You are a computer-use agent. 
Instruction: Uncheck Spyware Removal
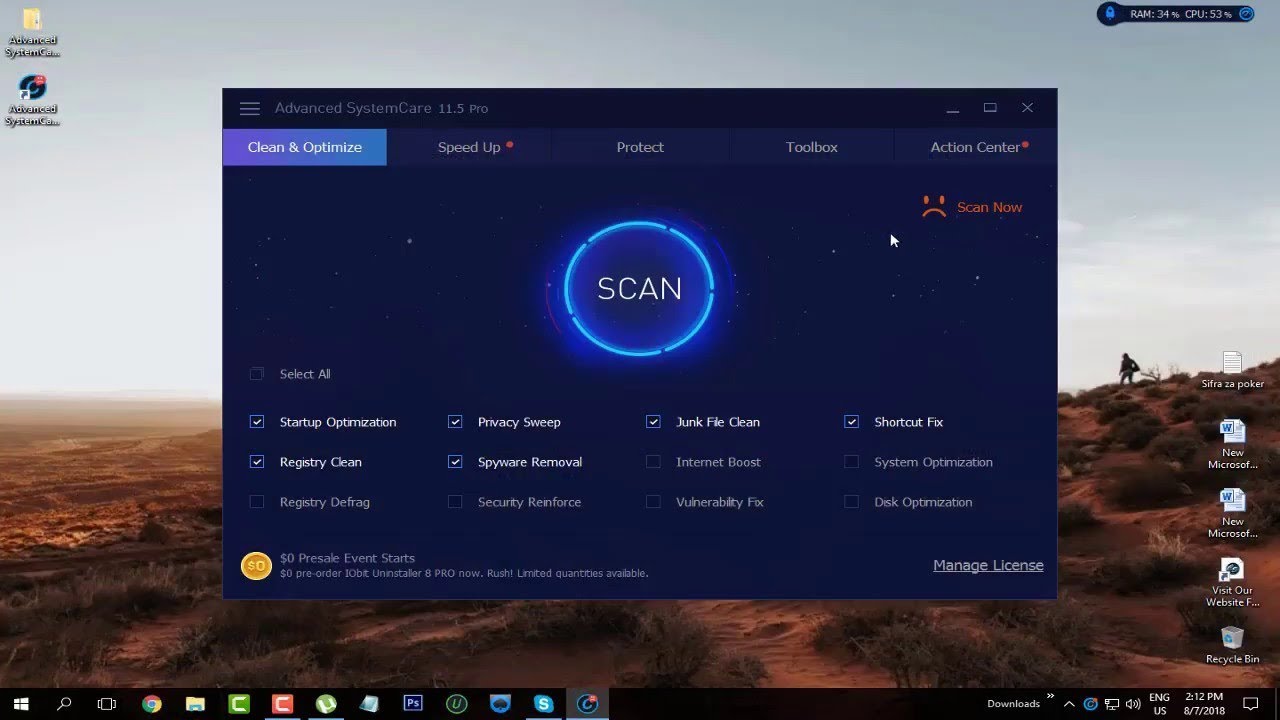coord(455,462)
